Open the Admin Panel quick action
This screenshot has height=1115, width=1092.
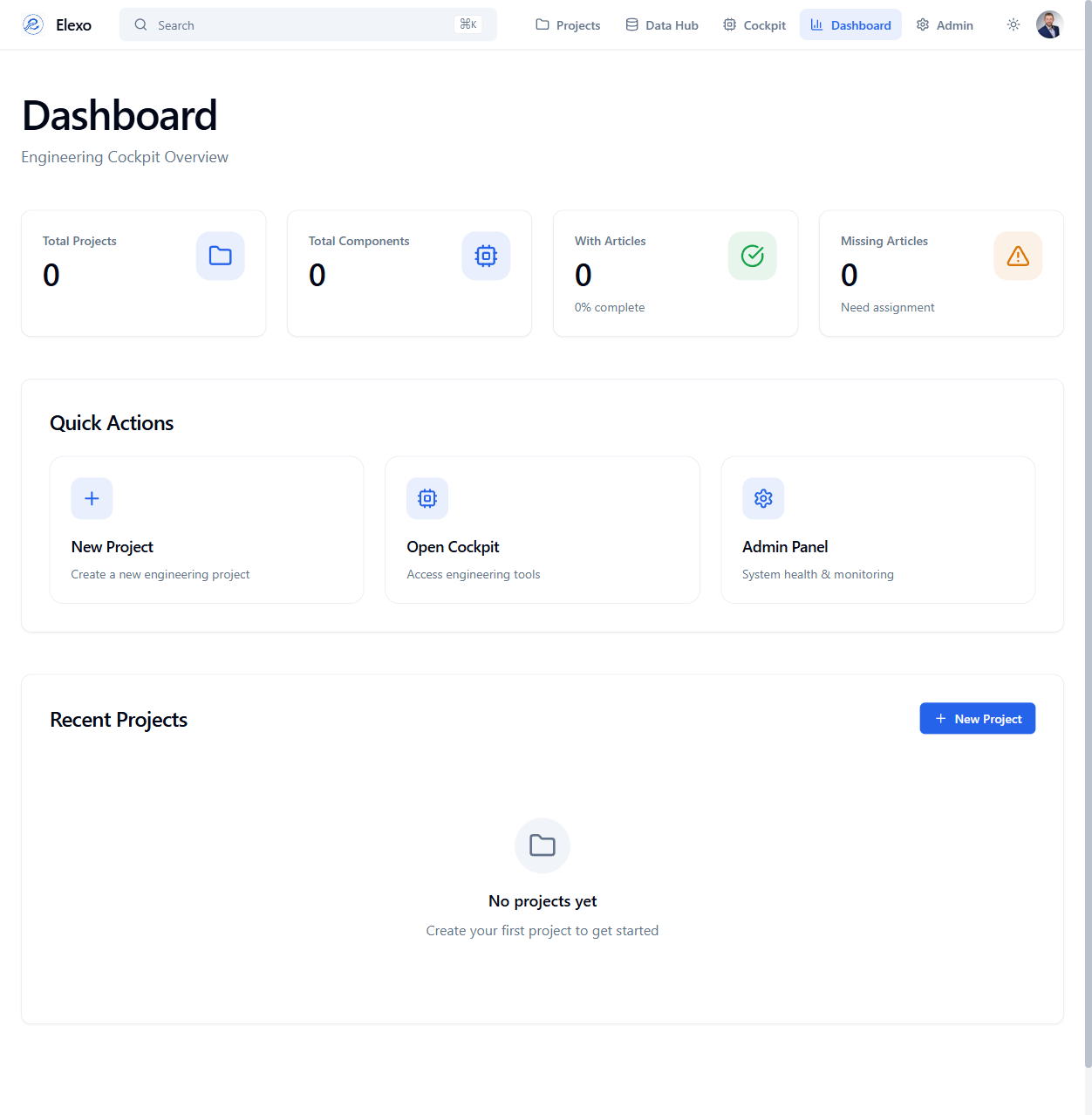click(877, 530)
